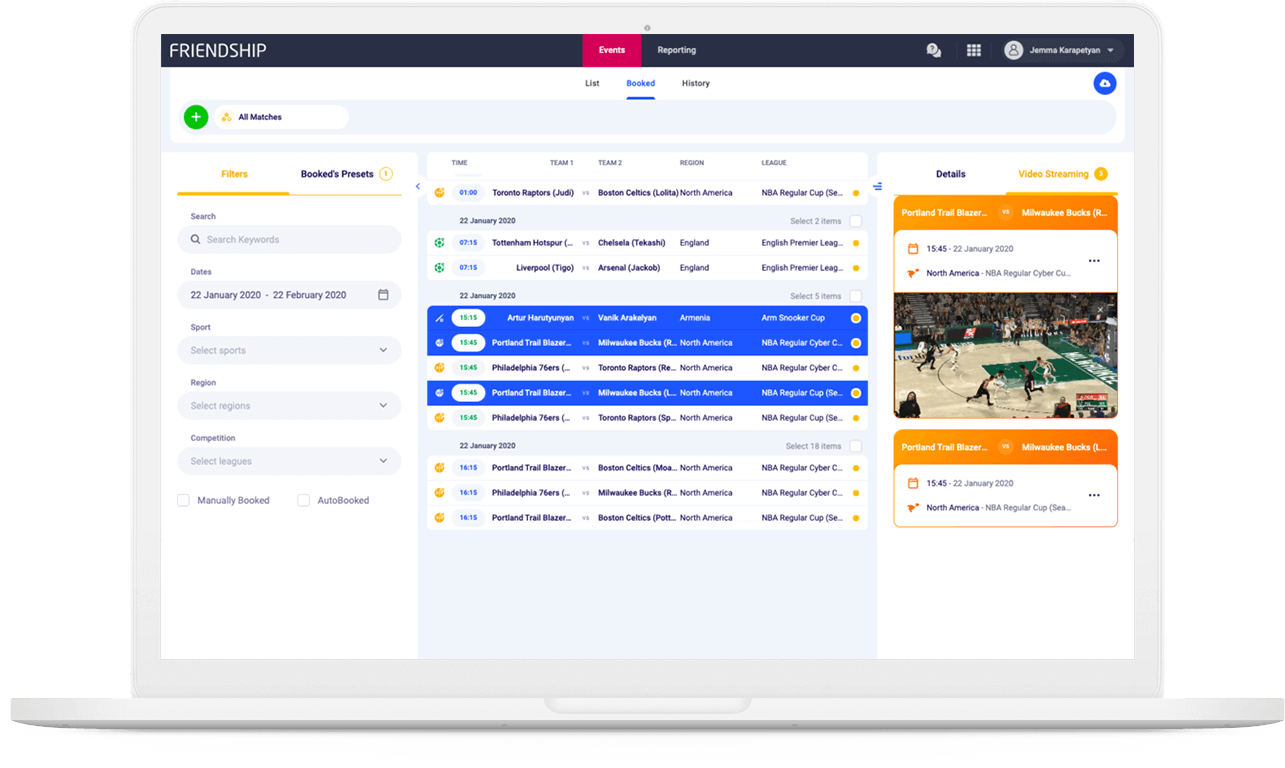Switch to the History tab

[x=695, y=84]
